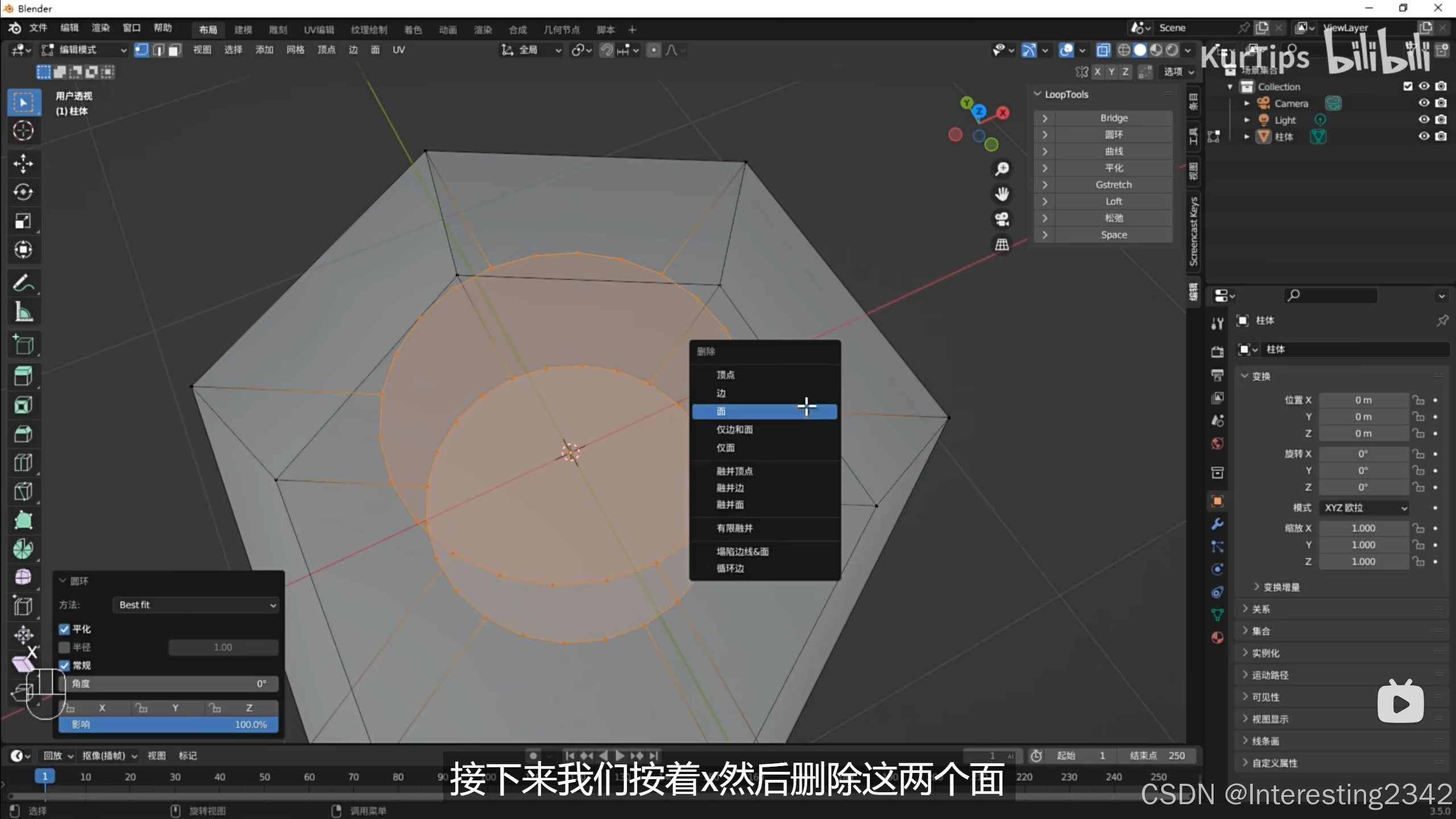Open the Best fit method dropdown
Screen dimensions: 1456x819
(196, 605)
